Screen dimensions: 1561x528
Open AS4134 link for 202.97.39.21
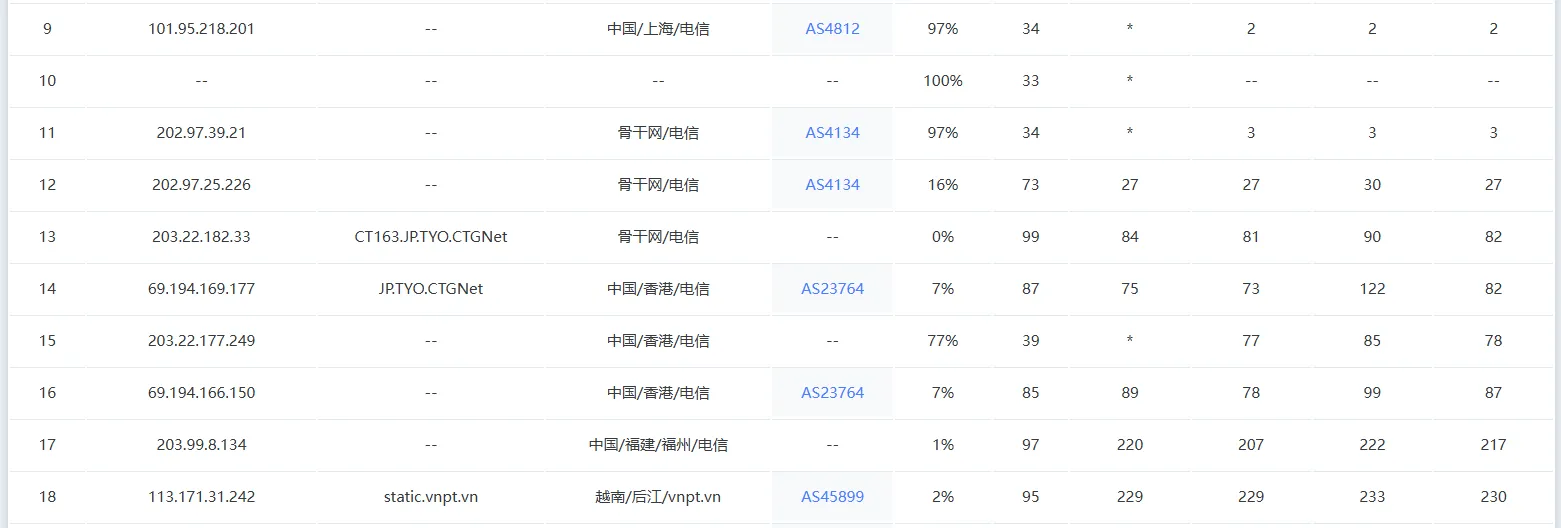tap(832, 133)
